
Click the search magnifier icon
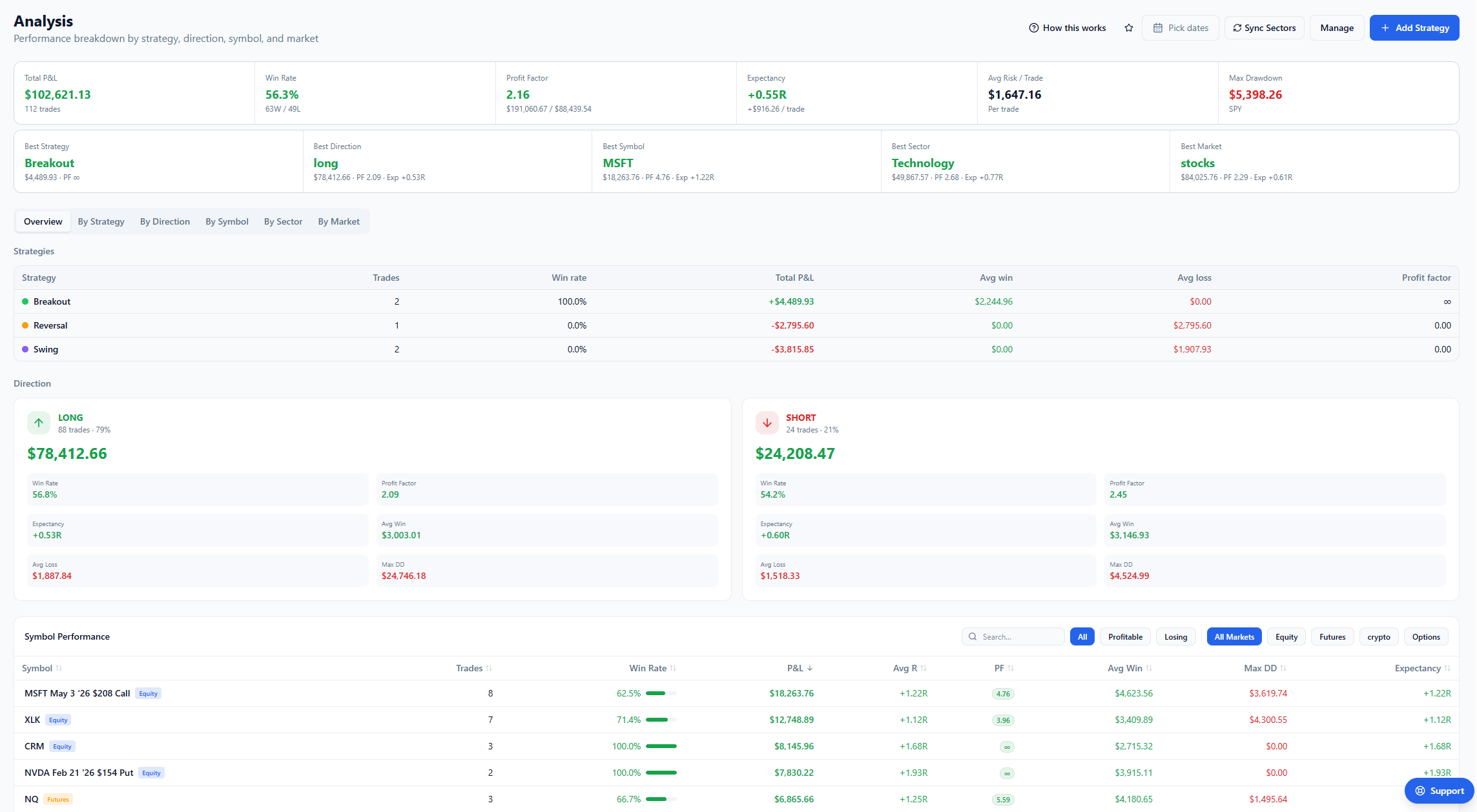pos(973,636)
